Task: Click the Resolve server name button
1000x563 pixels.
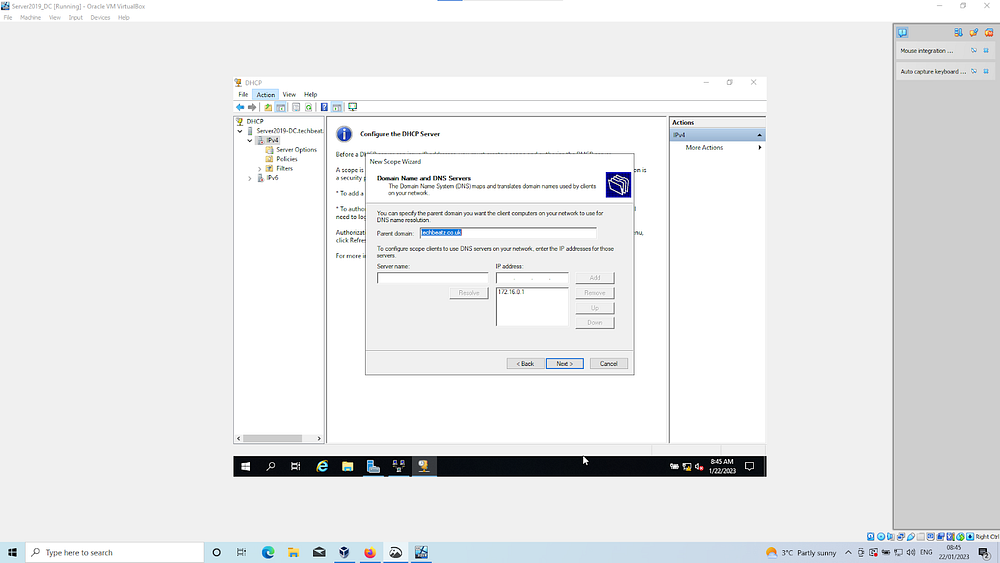Action: coord(469,293)
